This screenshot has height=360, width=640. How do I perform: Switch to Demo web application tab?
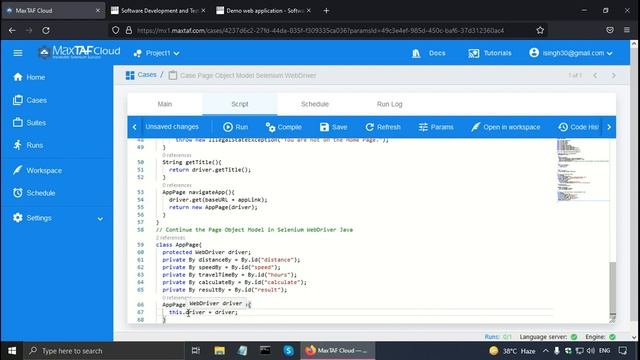click(264, 11)
